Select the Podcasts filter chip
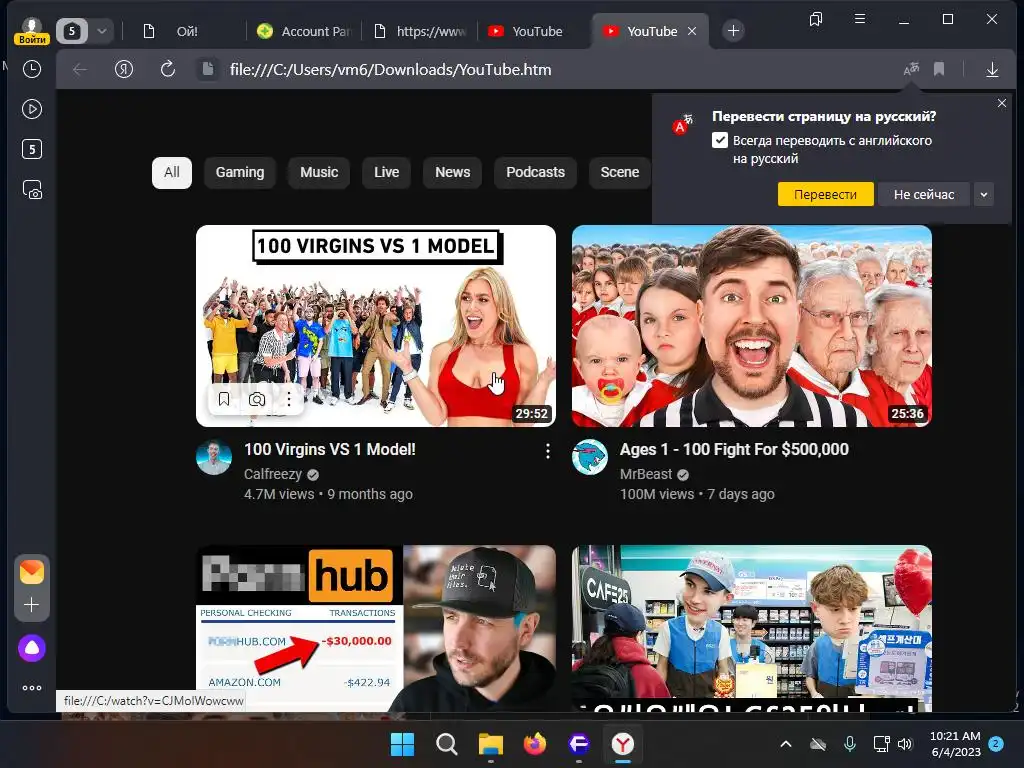 [x=535, y=172]
